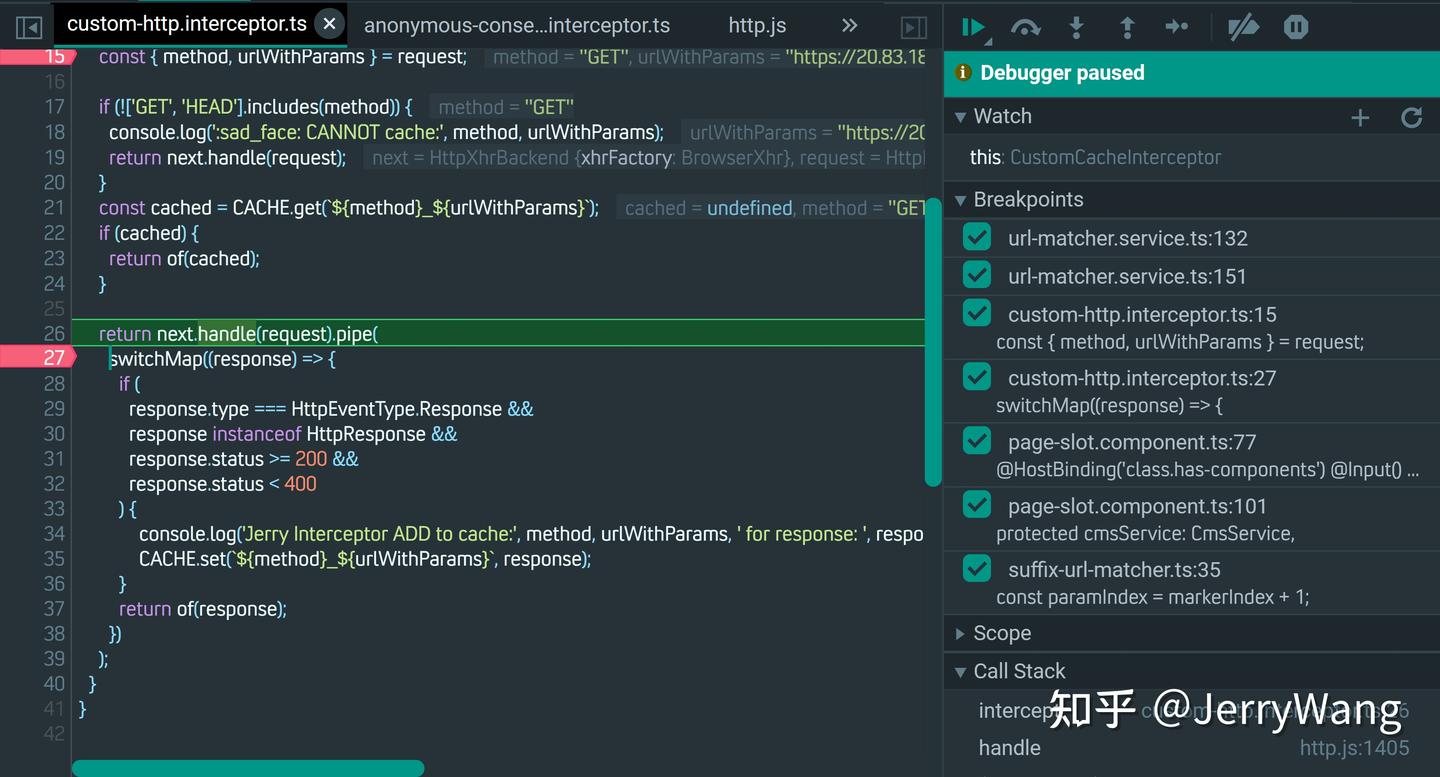Switch to http.js tab
Screen dimensions: 1440x777
[x=757, y=26]
